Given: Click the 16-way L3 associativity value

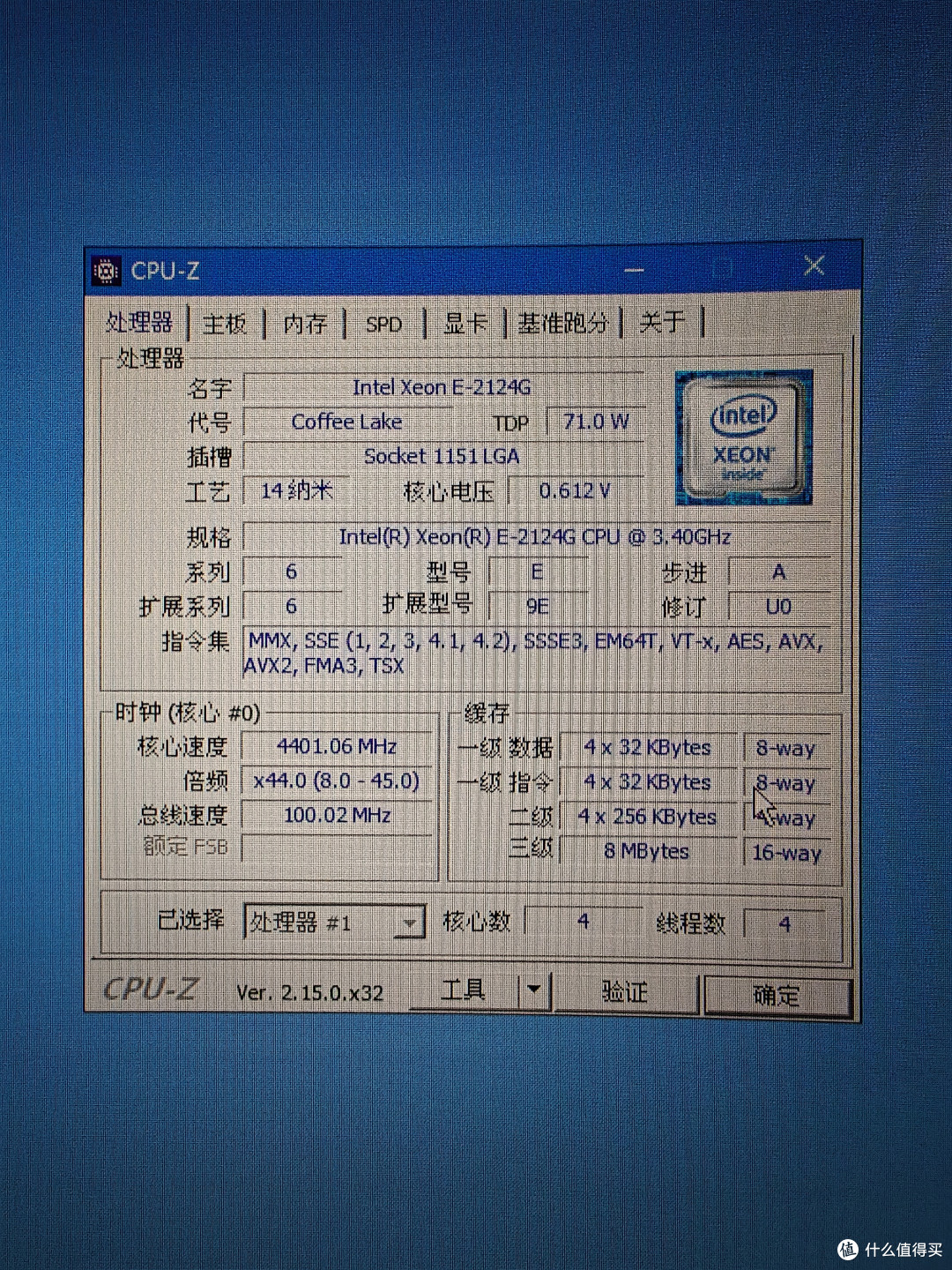Looking at the screenshot, I should (787, 853).
